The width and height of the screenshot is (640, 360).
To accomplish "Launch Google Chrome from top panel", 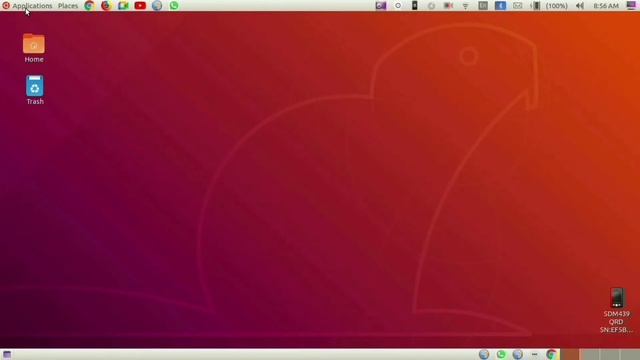I will tap(89, 6).
